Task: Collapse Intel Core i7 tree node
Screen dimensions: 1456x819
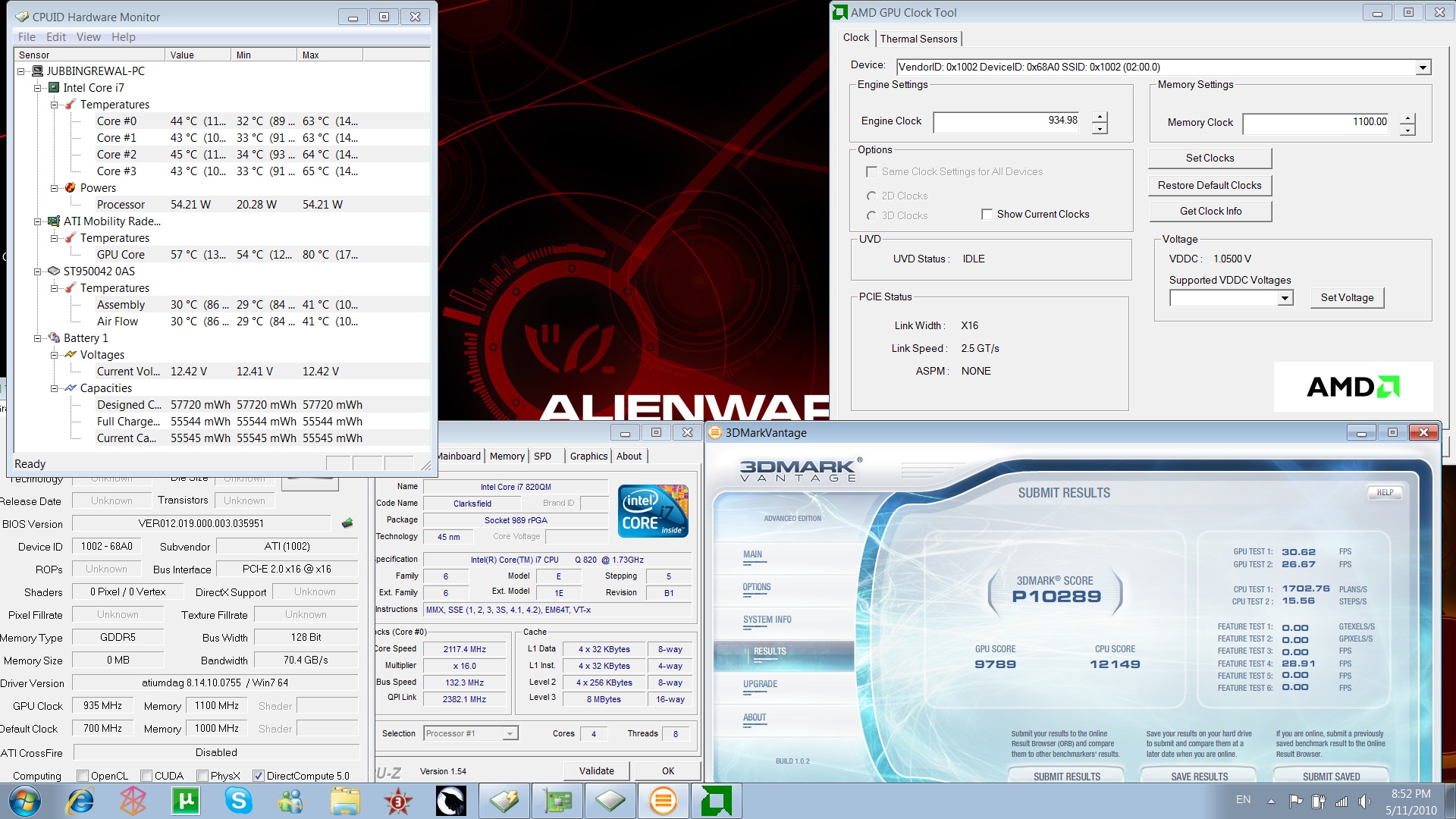Action: click(38, 88)
